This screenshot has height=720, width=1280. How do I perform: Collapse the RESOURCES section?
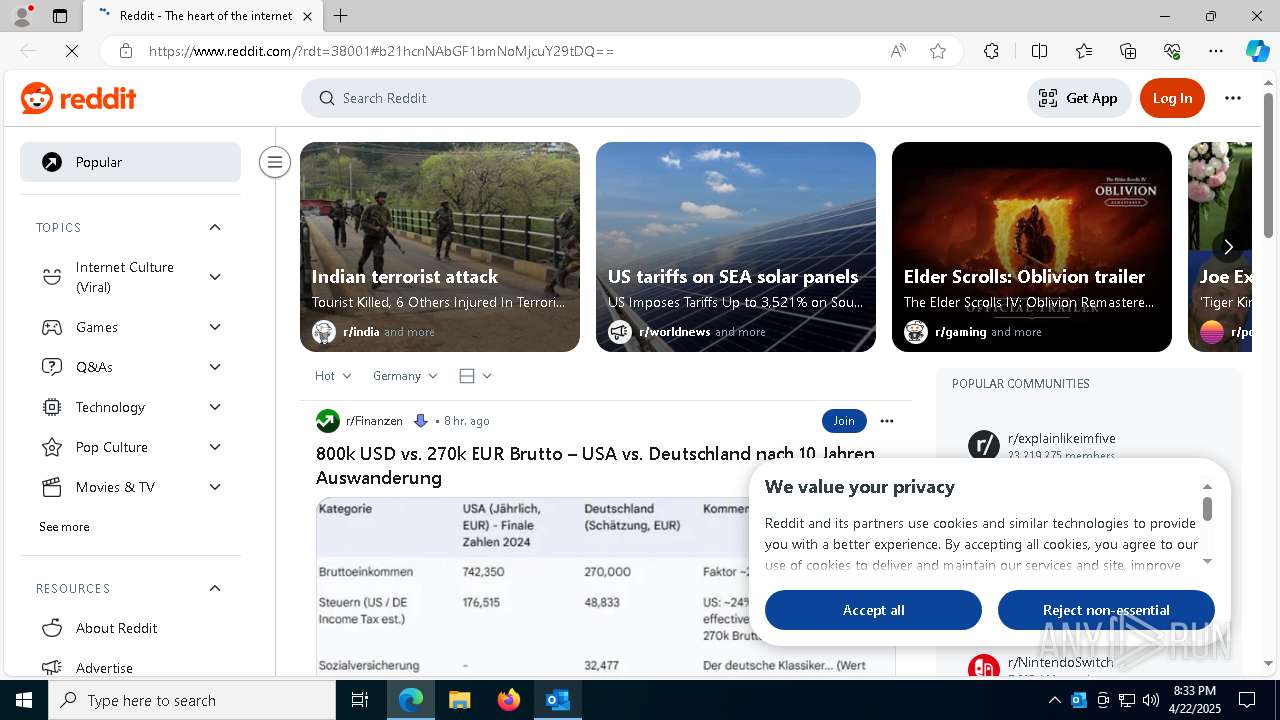coord(215,588)
